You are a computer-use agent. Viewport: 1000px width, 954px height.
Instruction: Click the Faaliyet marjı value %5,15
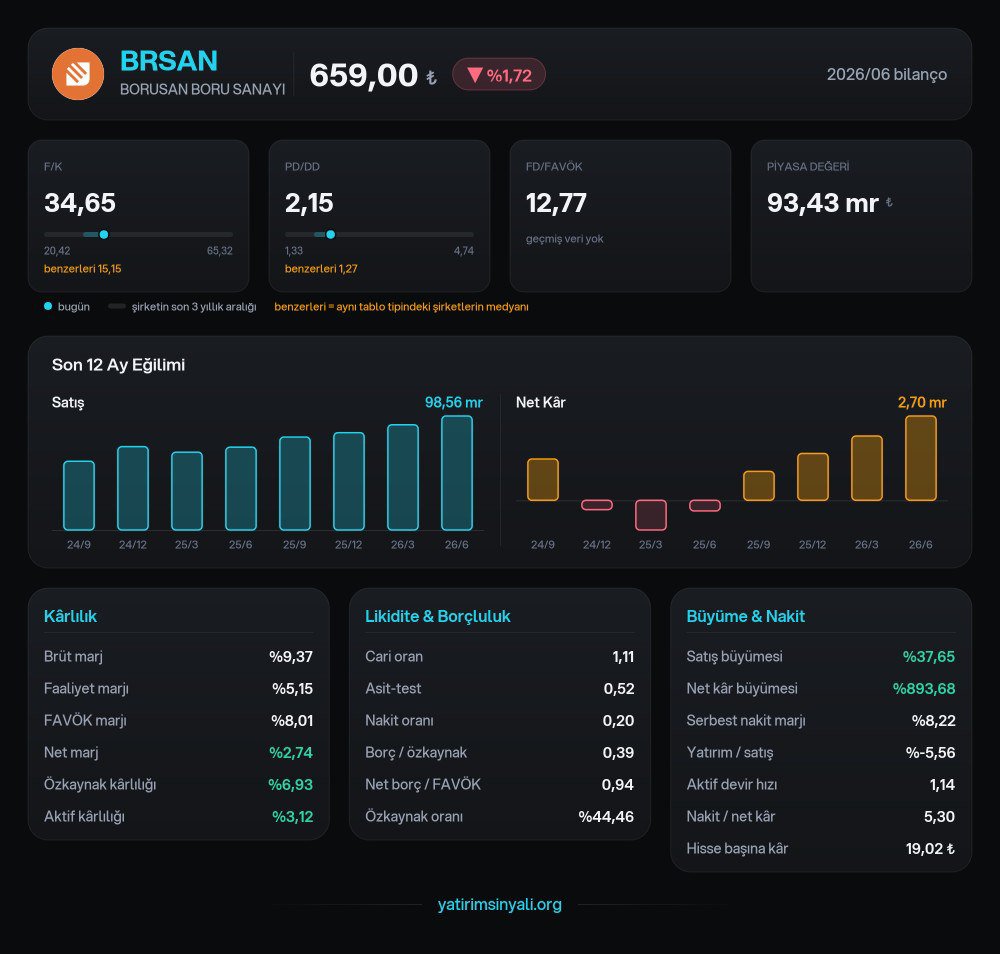point(292,689)
